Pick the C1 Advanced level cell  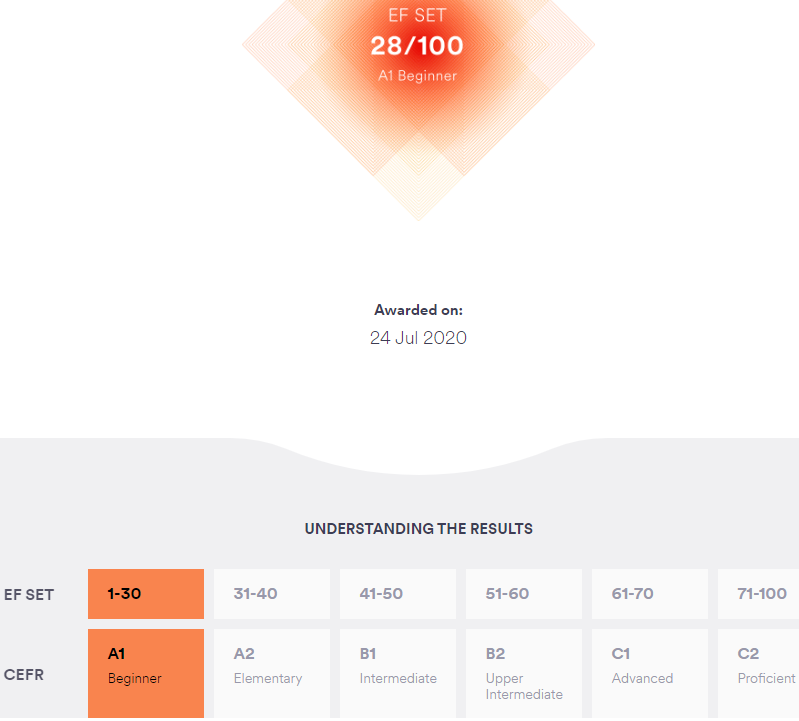click(650, 672)
